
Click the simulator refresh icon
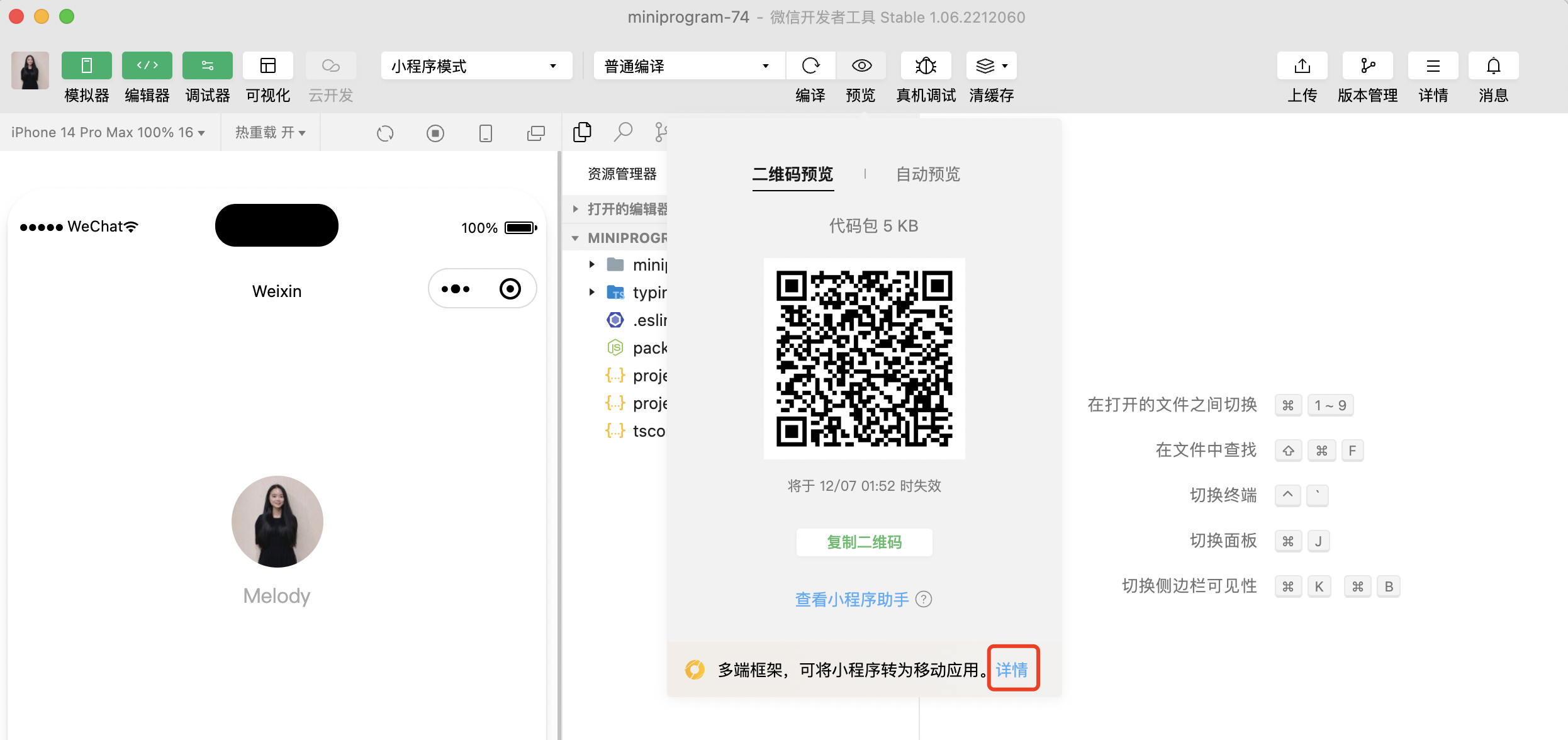(x=385, y=133)
